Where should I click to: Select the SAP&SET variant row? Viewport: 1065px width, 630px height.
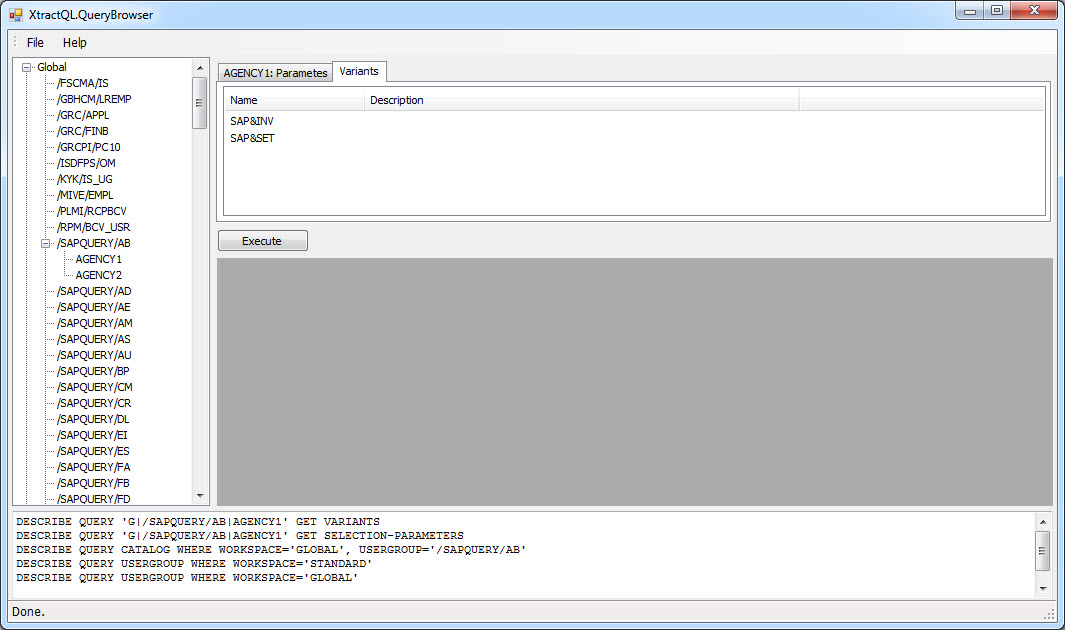pyautogui.click(x=252, y=139)
